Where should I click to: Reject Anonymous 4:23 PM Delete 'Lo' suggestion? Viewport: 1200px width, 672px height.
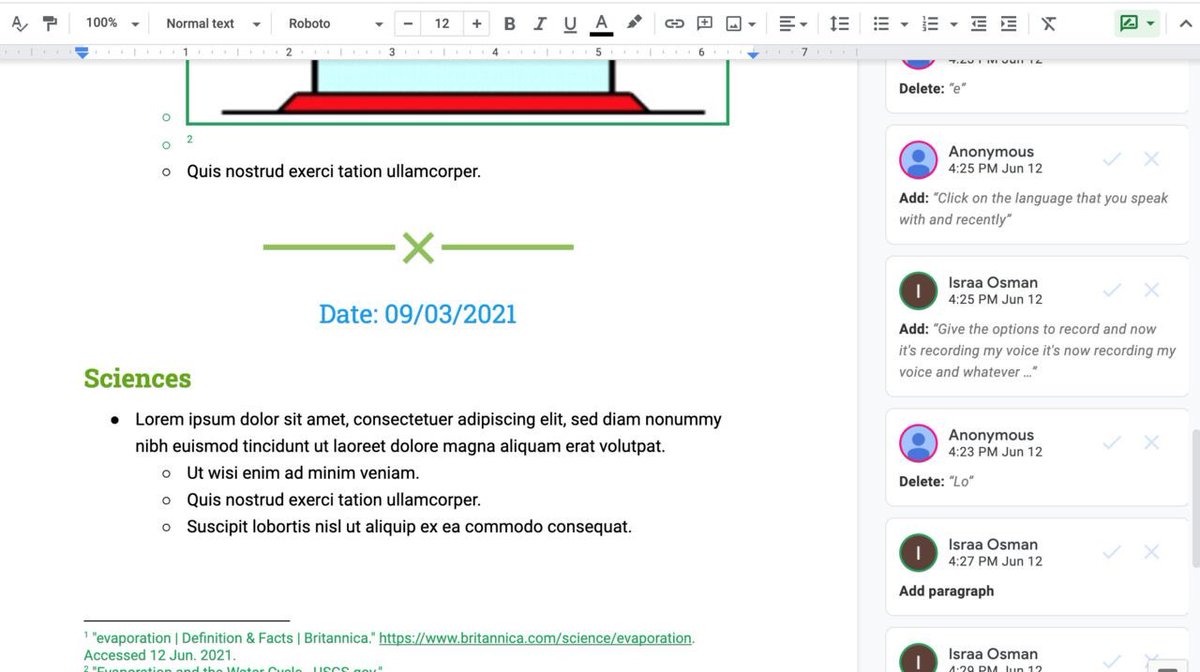tap(1151, 442)
